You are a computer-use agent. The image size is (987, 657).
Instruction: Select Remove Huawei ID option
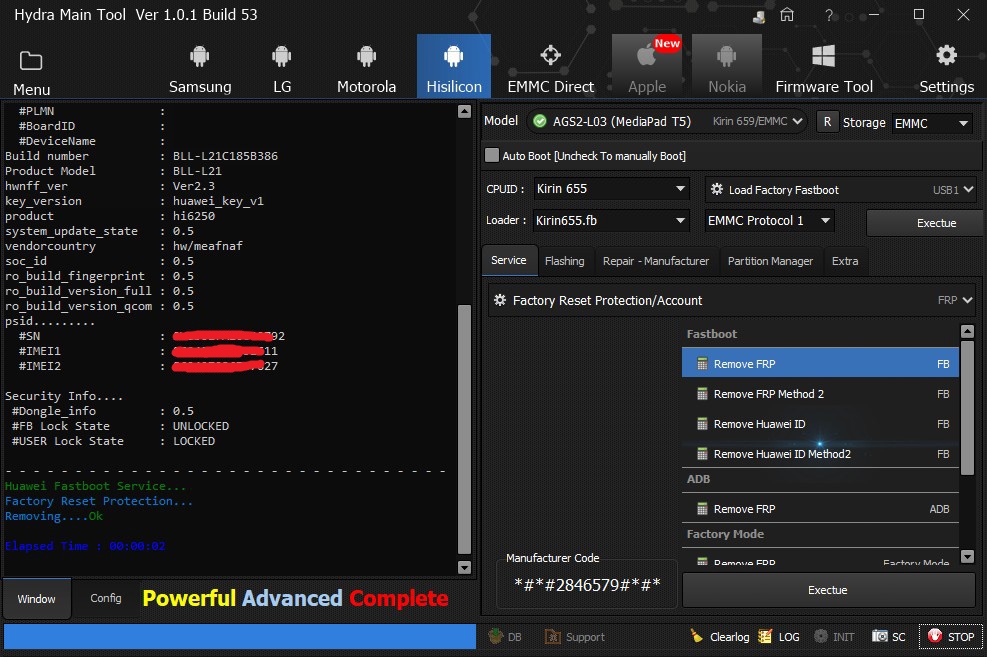(759, 424)
